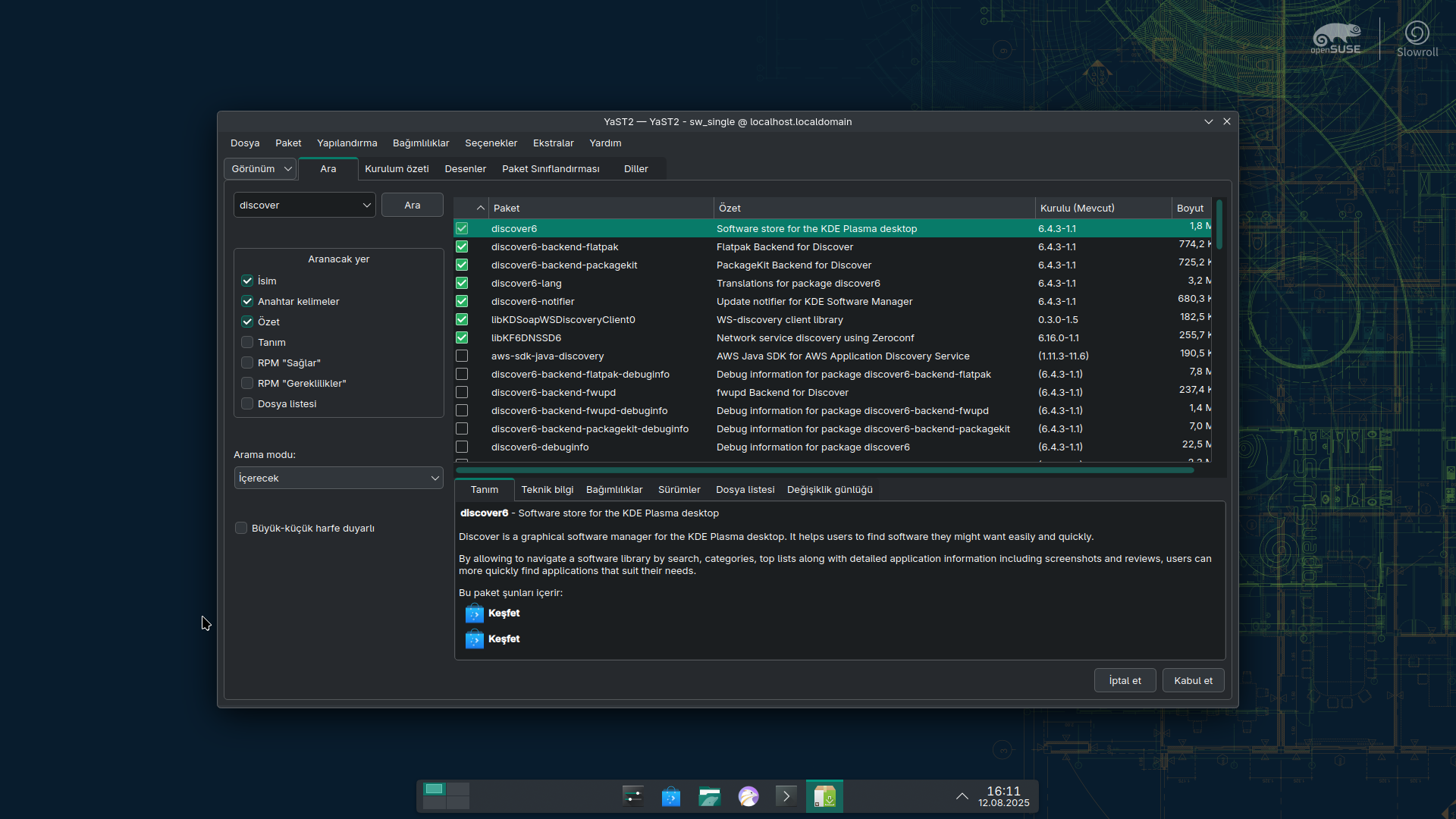Enable Dosya listesi search checkbox
Screen dimensions: 1456x819
coord(247,403)
